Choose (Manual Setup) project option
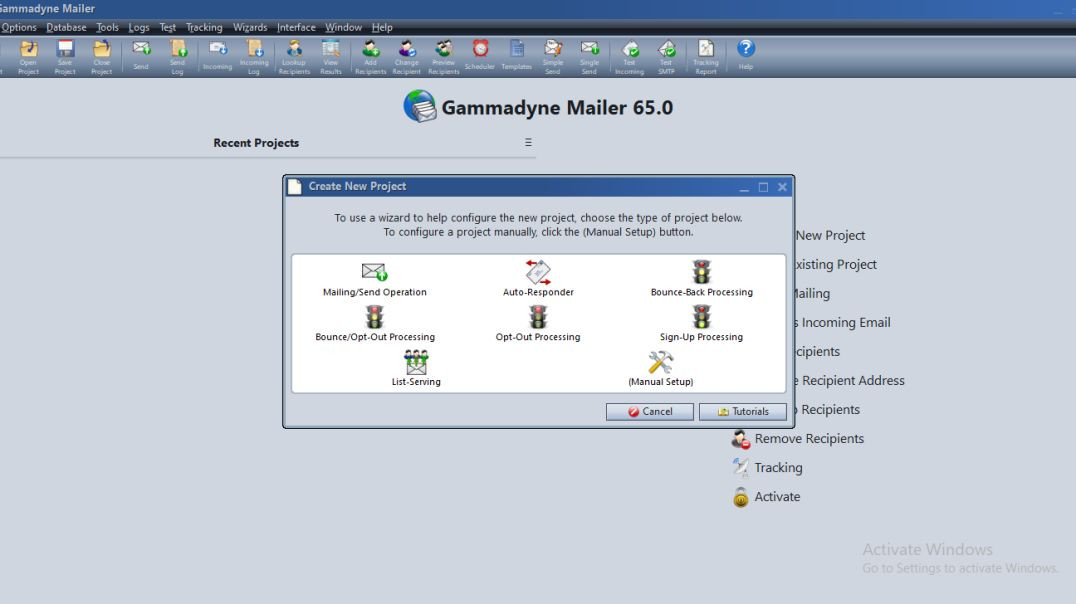Image resolution: width=1076 pixels, height=604 pixels. (x=661, y=369)
